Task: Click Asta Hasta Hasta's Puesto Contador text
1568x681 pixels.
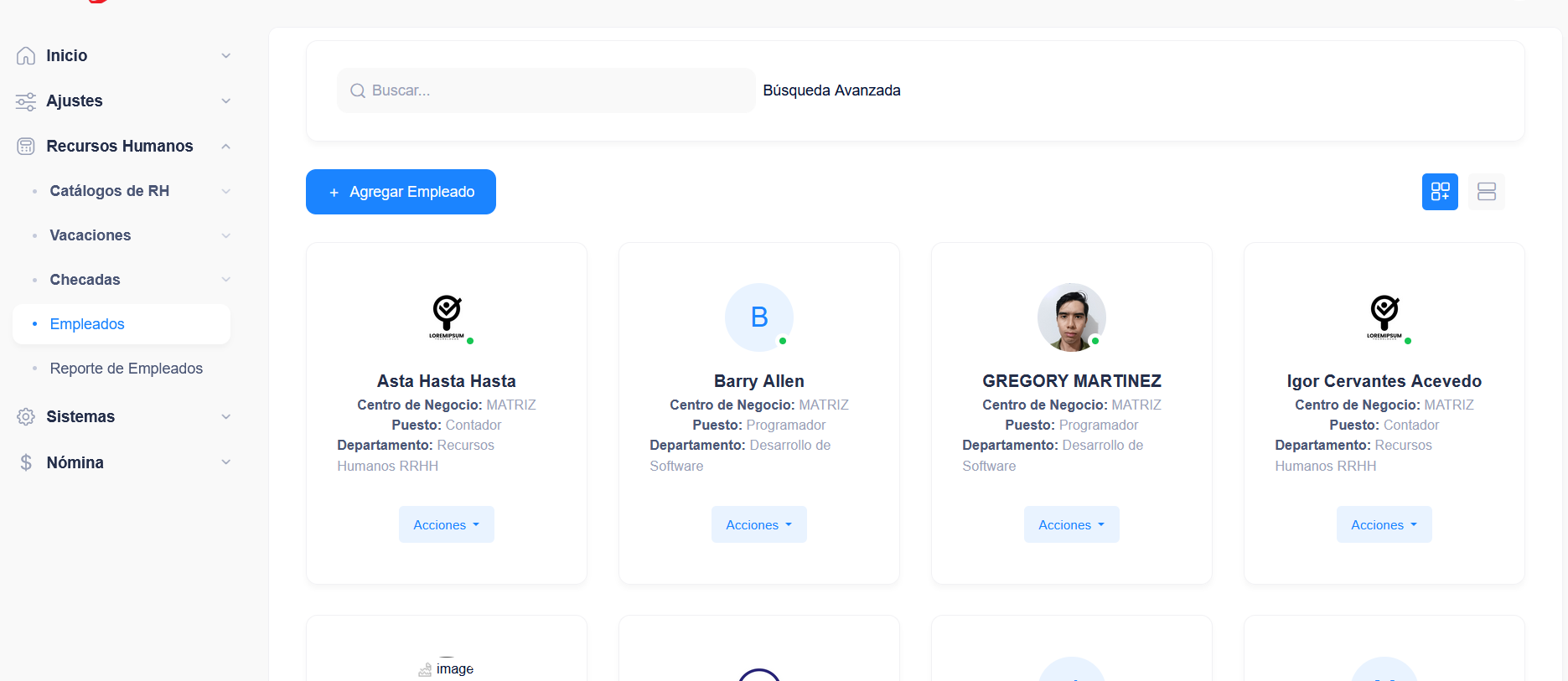Action: (x=447, y=426)
